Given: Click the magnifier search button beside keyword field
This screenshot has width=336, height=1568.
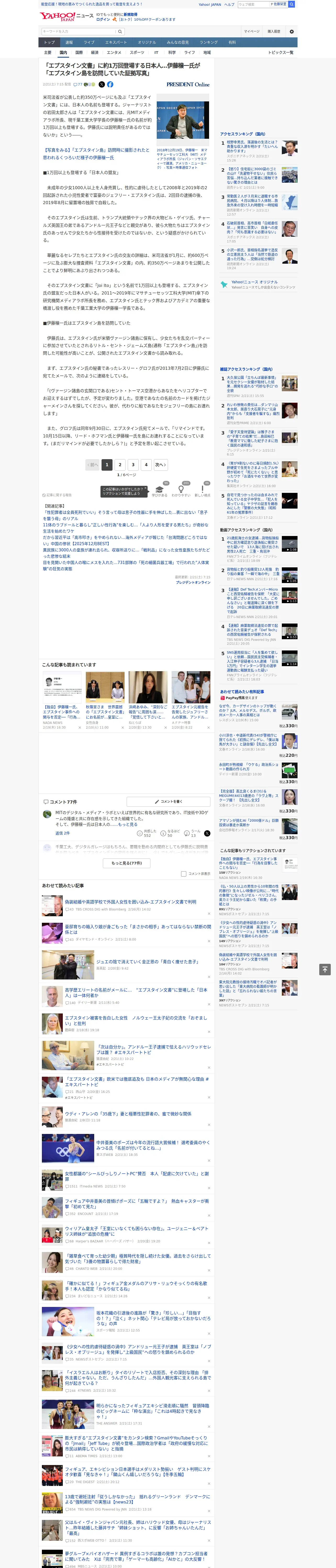Looking at the screenshot, I should tap(120, 32).
